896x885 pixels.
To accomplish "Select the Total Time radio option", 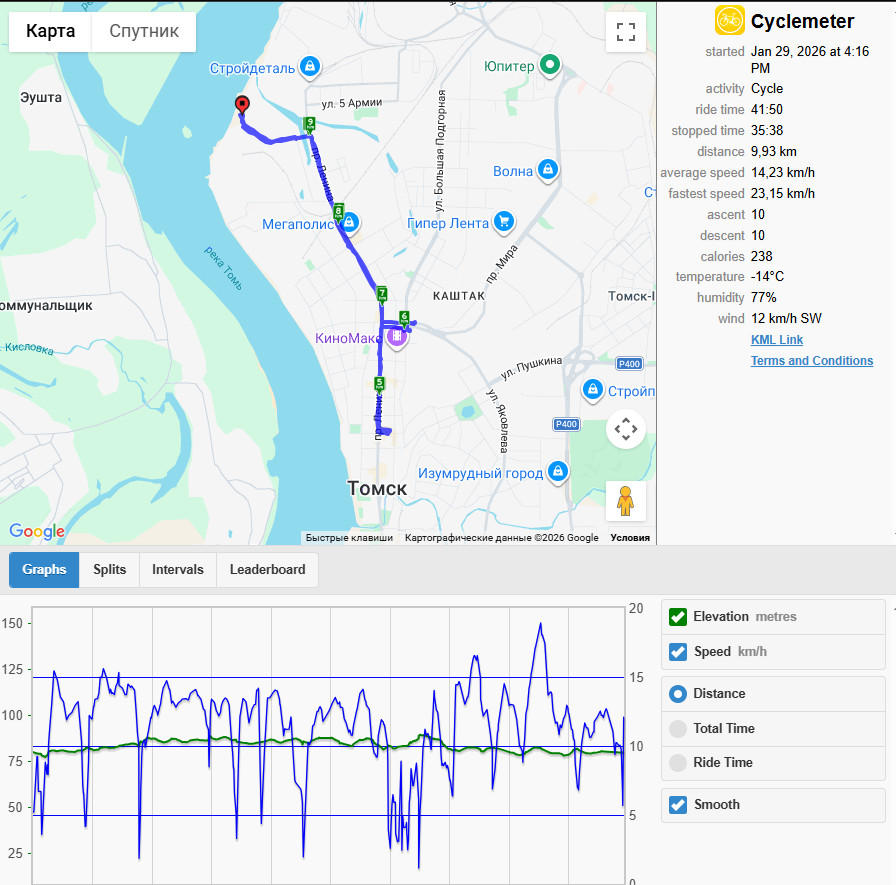I will (678, 728).
